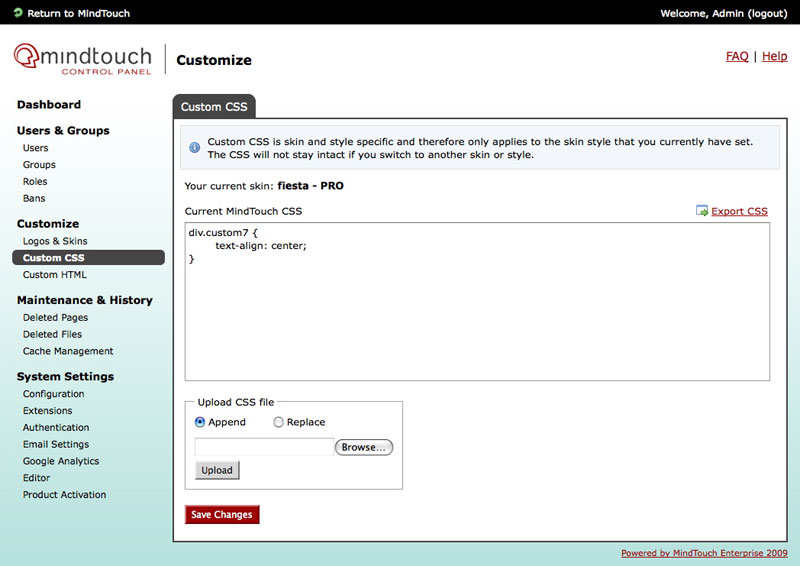Screen dimensions: 800x566
Task: Open Cache Management
Action: pos(68,351)
